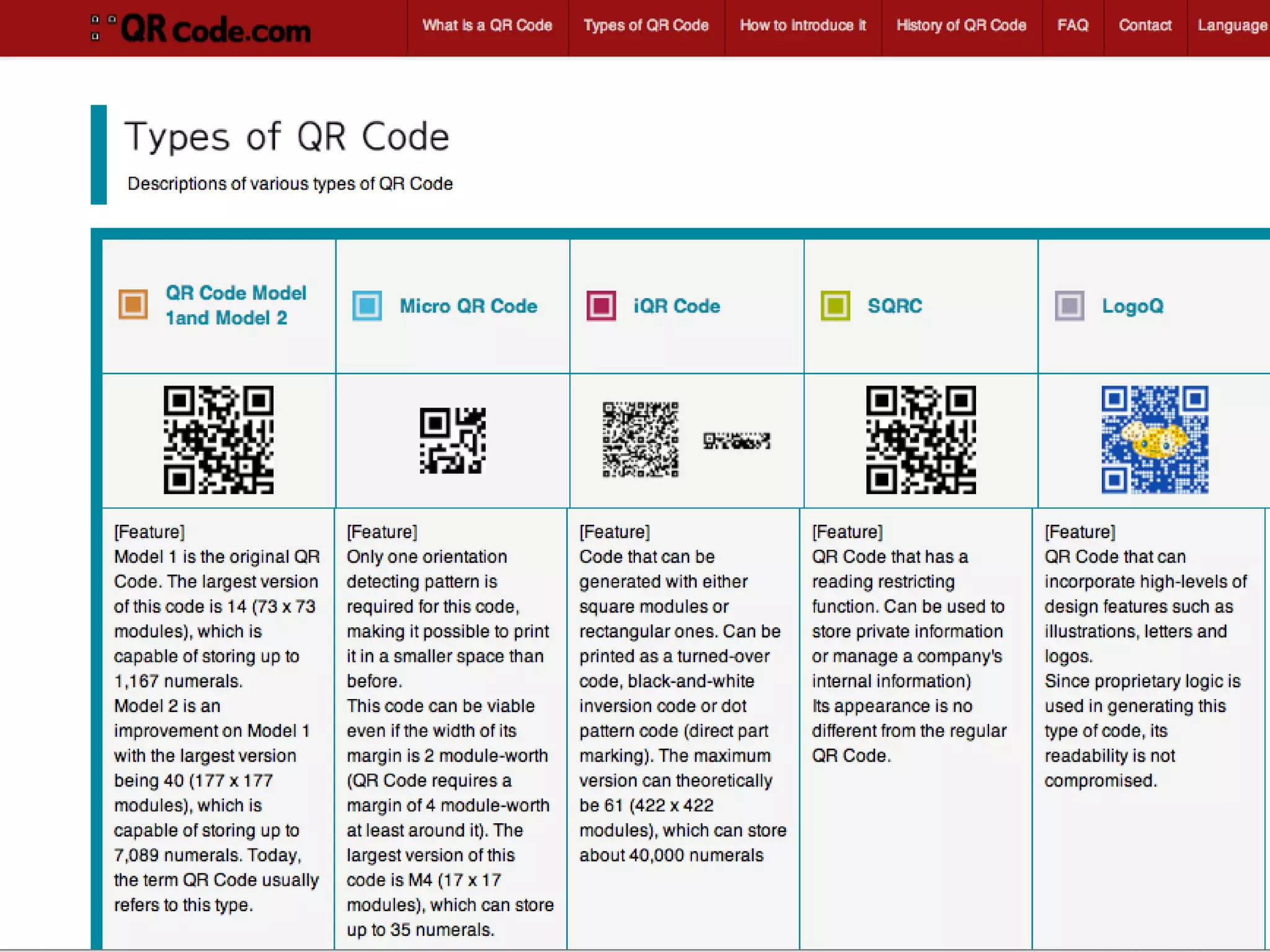Click the blue square icon beside Micro QR Code

point(367,306)
